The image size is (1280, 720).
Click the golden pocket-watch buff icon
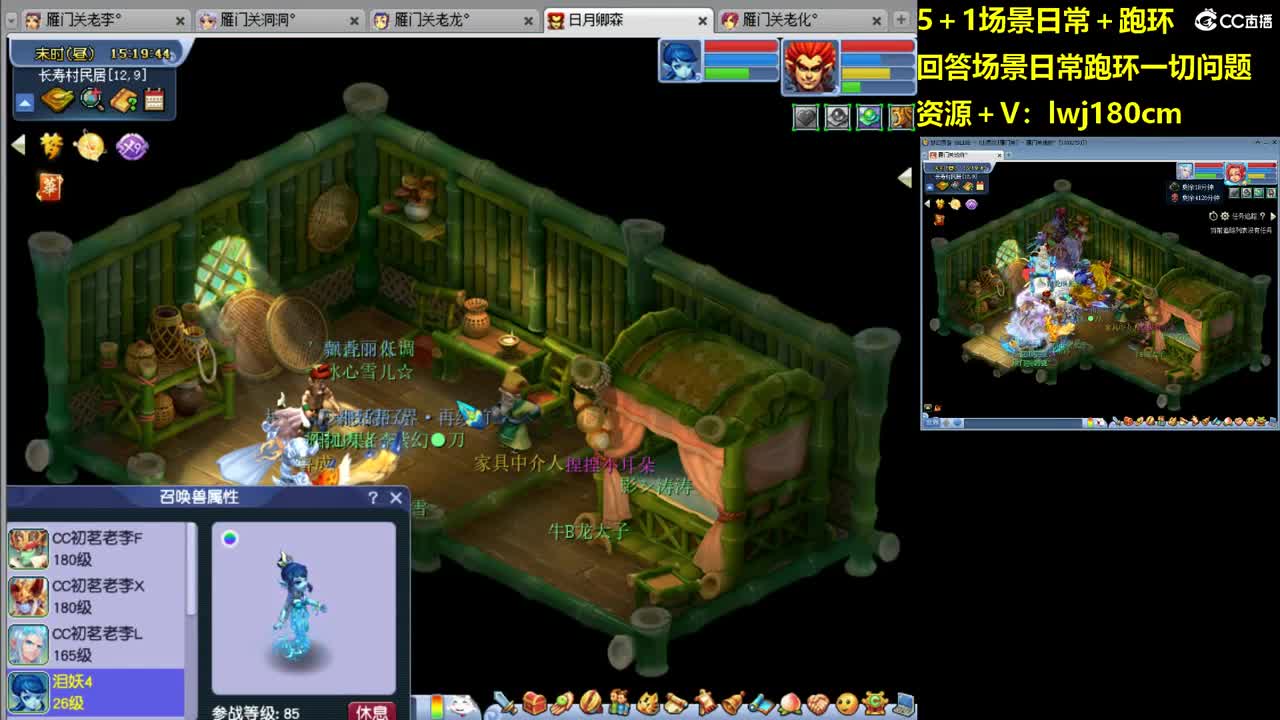tap(90, 146)
